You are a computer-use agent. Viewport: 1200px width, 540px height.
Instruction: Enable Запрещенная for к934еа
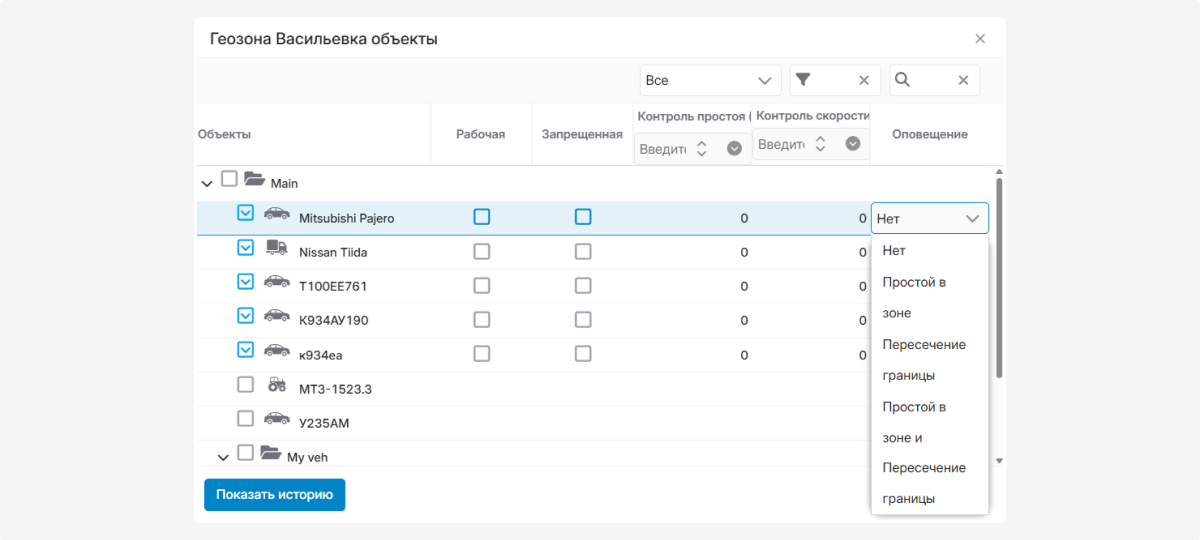pos(583,353)
